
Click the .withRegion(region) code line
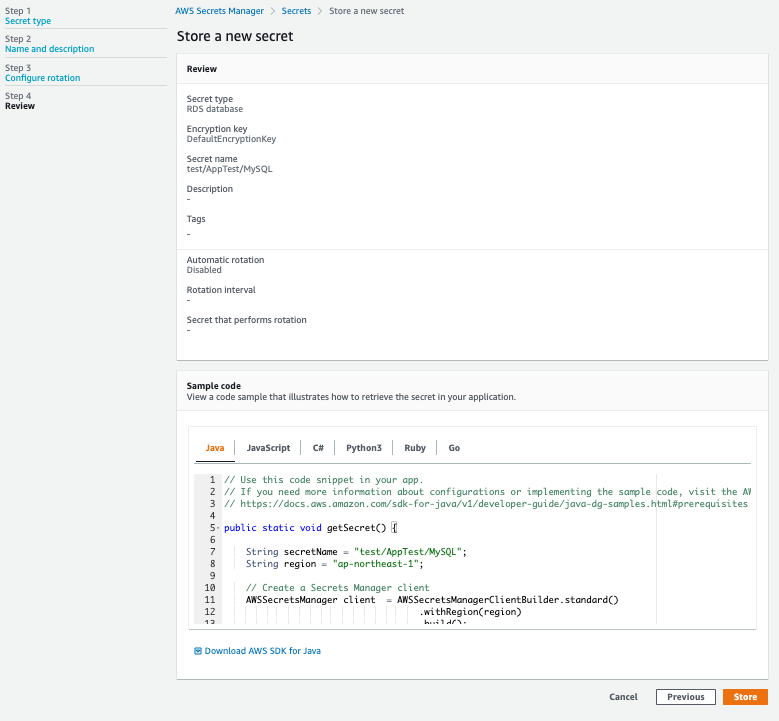(x=471, y=612)
